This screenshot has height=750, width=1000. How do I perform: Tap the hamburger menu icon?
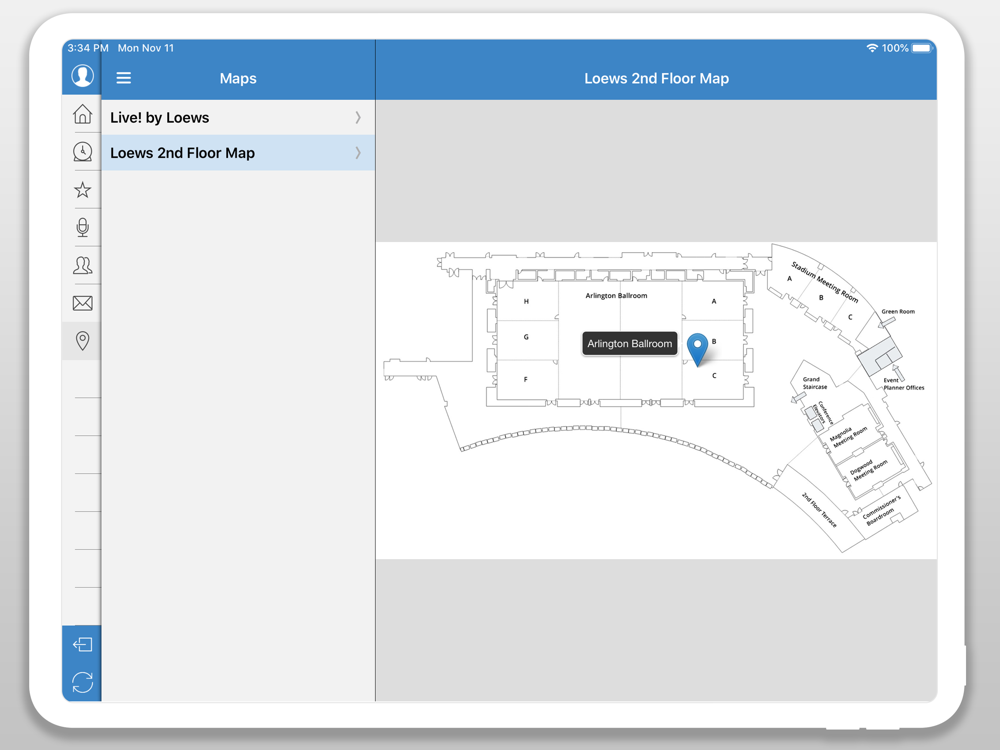[x=124, y=78]
